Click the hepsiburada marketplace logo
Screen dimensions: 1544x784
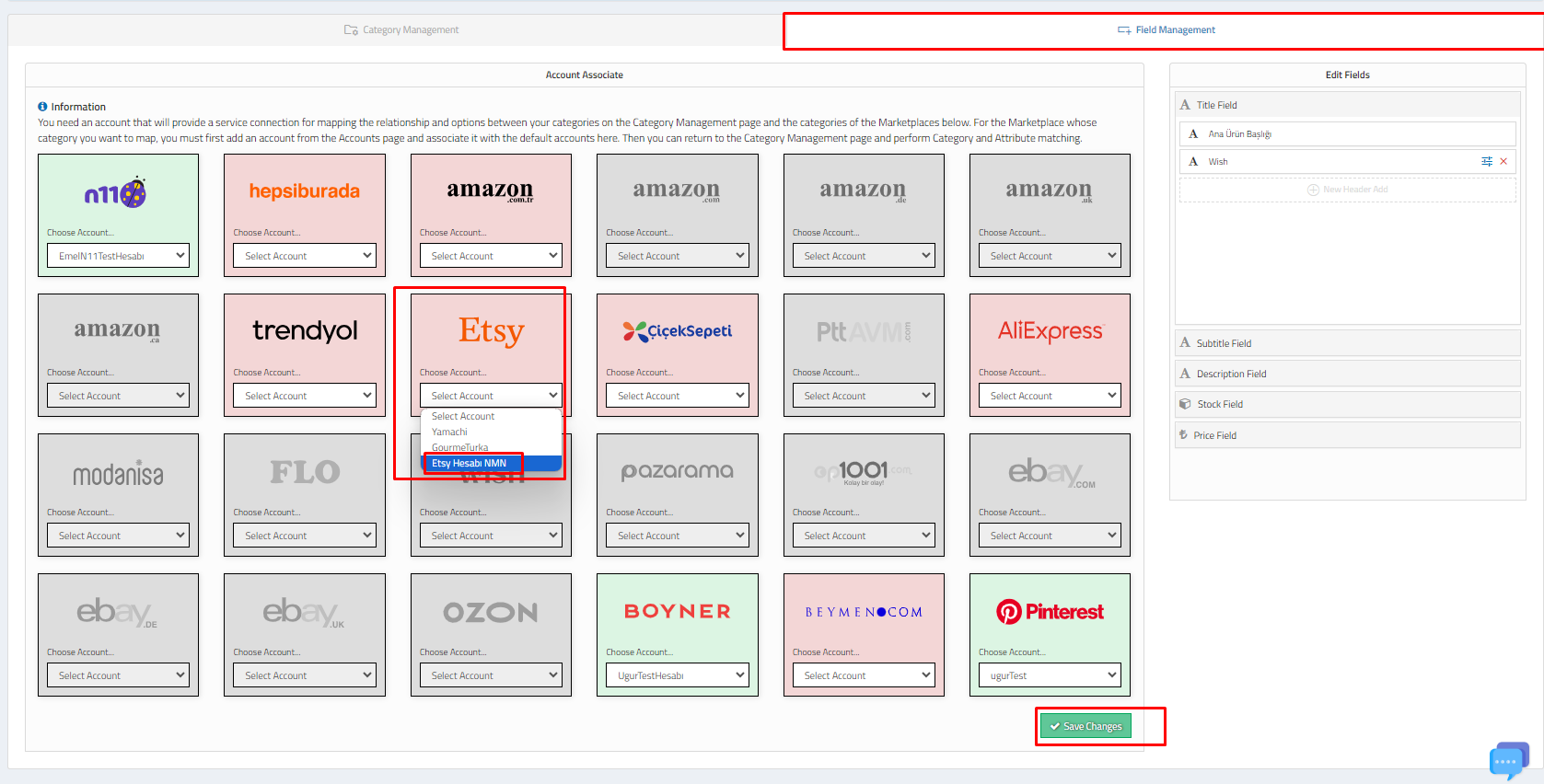[304, 191]
